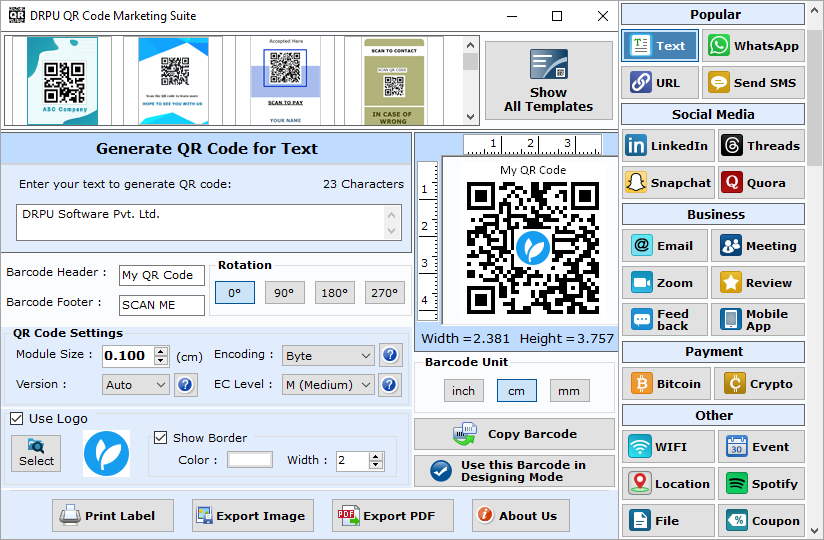Open the Threads QR code option
Image resolution: width=824 pixels, height=540 pixels.
coord(761,146)
